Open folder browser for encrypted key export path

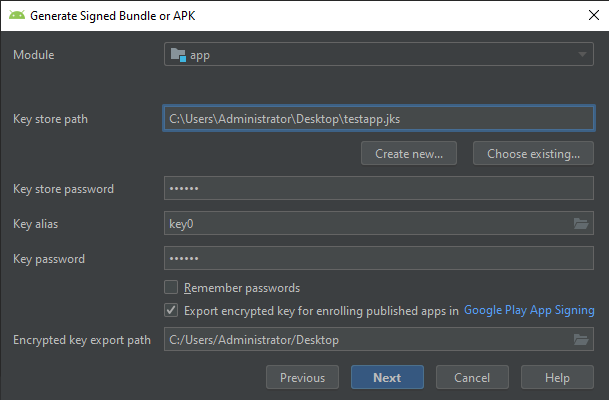(581, 340)
